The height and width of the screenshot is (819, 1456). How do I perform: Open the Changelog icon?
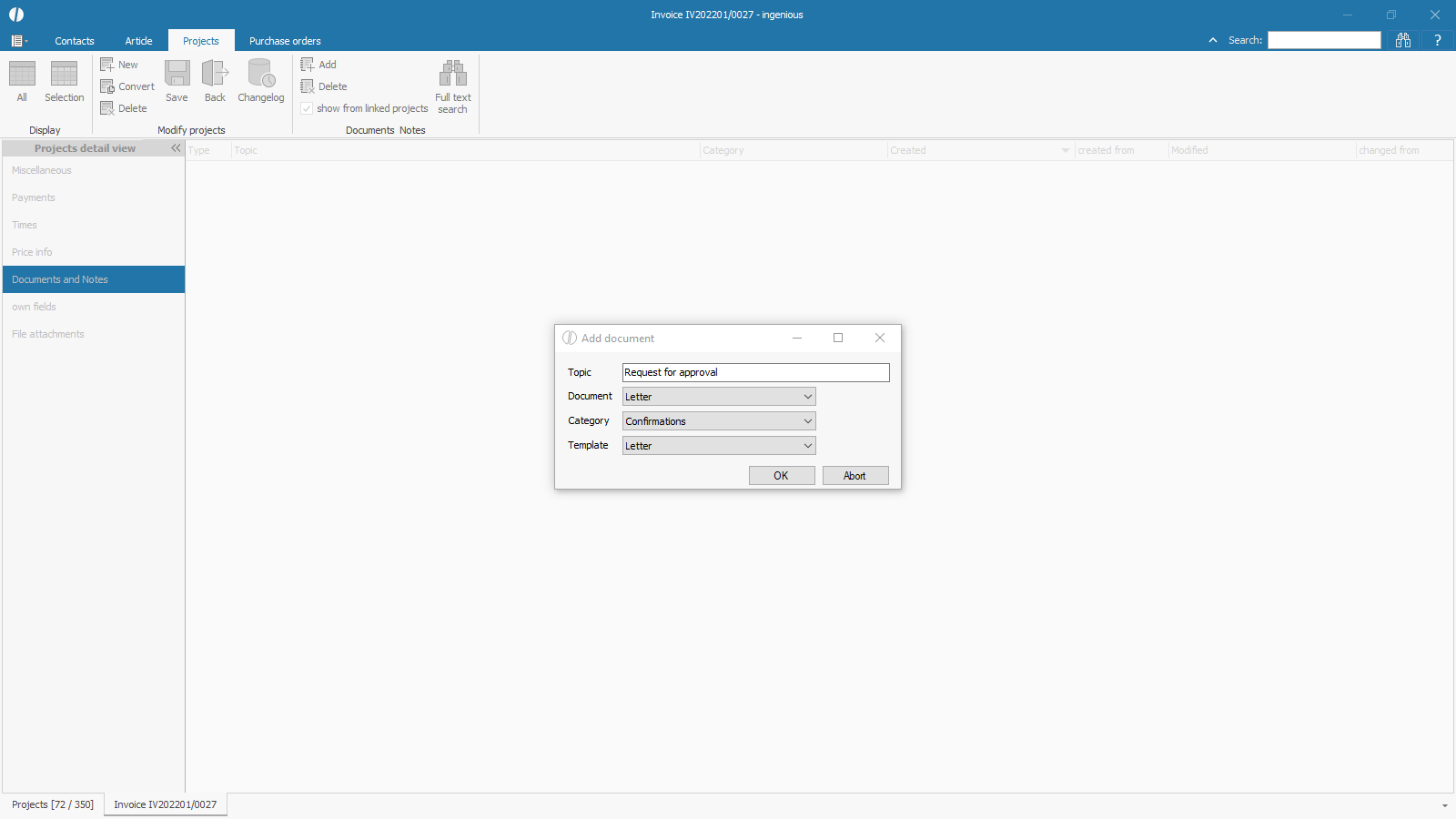click(261, 74)
